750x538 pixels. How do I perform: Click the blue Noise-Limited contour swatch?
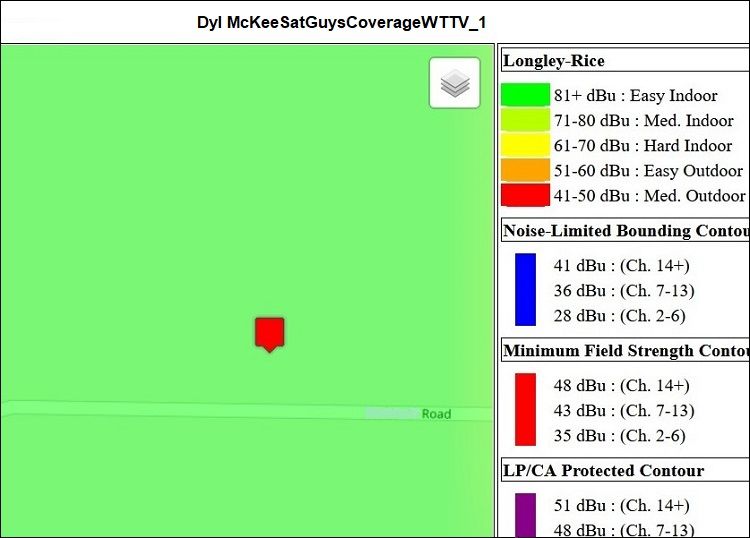click(x=525, y=290)
